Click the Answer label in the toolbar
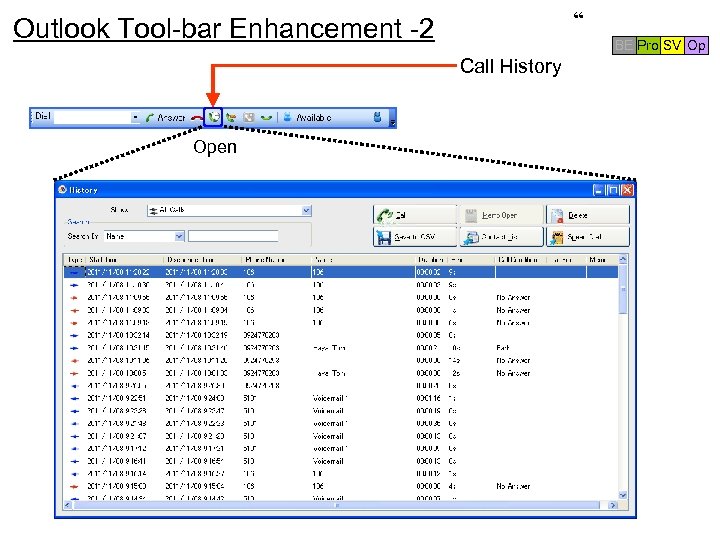The width and height of the screenshot is (720, 540). (x=171, y=118)
